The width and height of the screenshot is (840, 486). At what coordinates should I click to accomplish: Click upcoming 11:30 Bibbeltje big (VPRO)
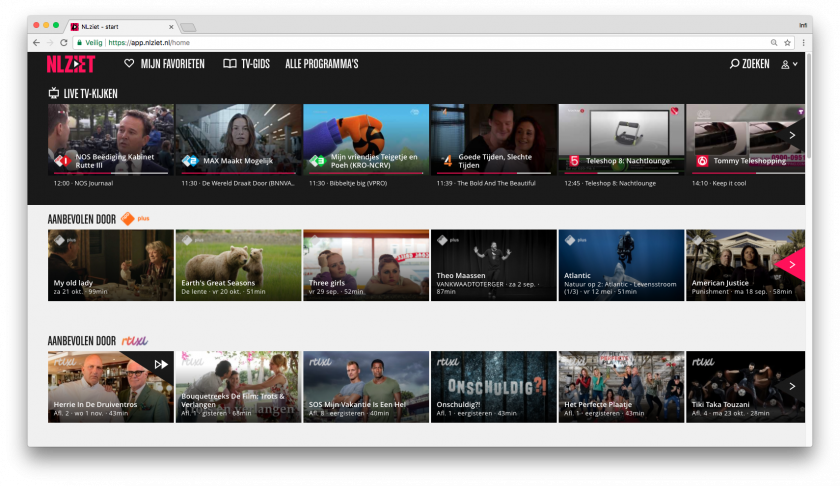[x=348, y=183]
